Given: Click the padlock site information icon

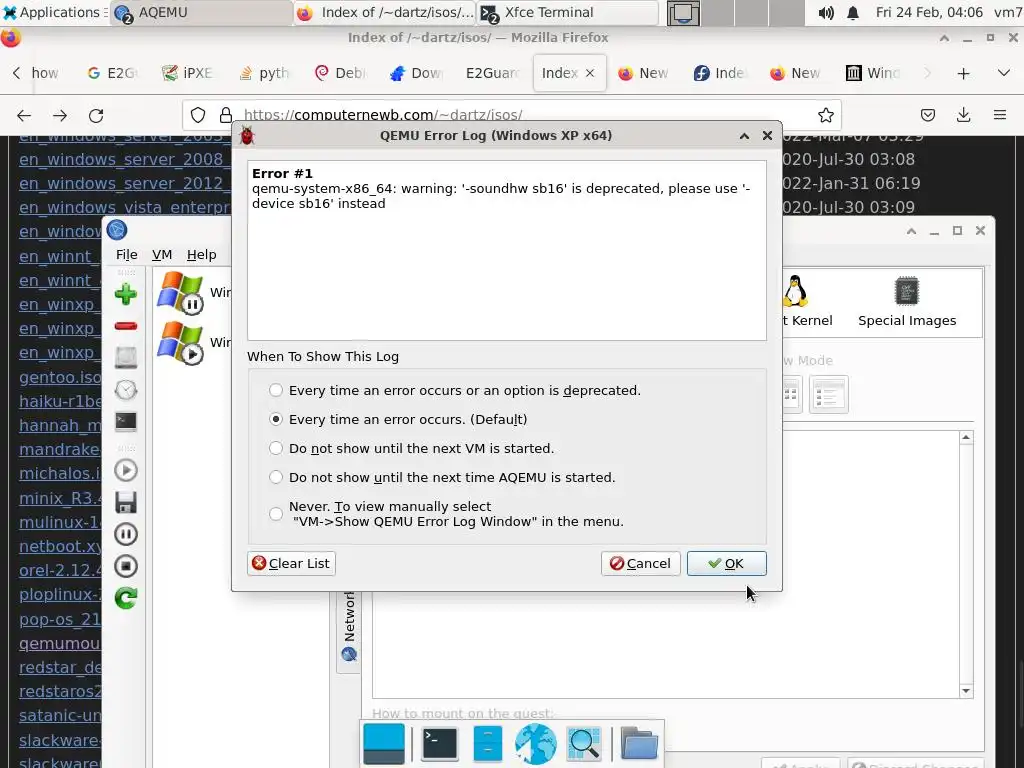Looking at the screenshot, I should click(x=226, y=115).
